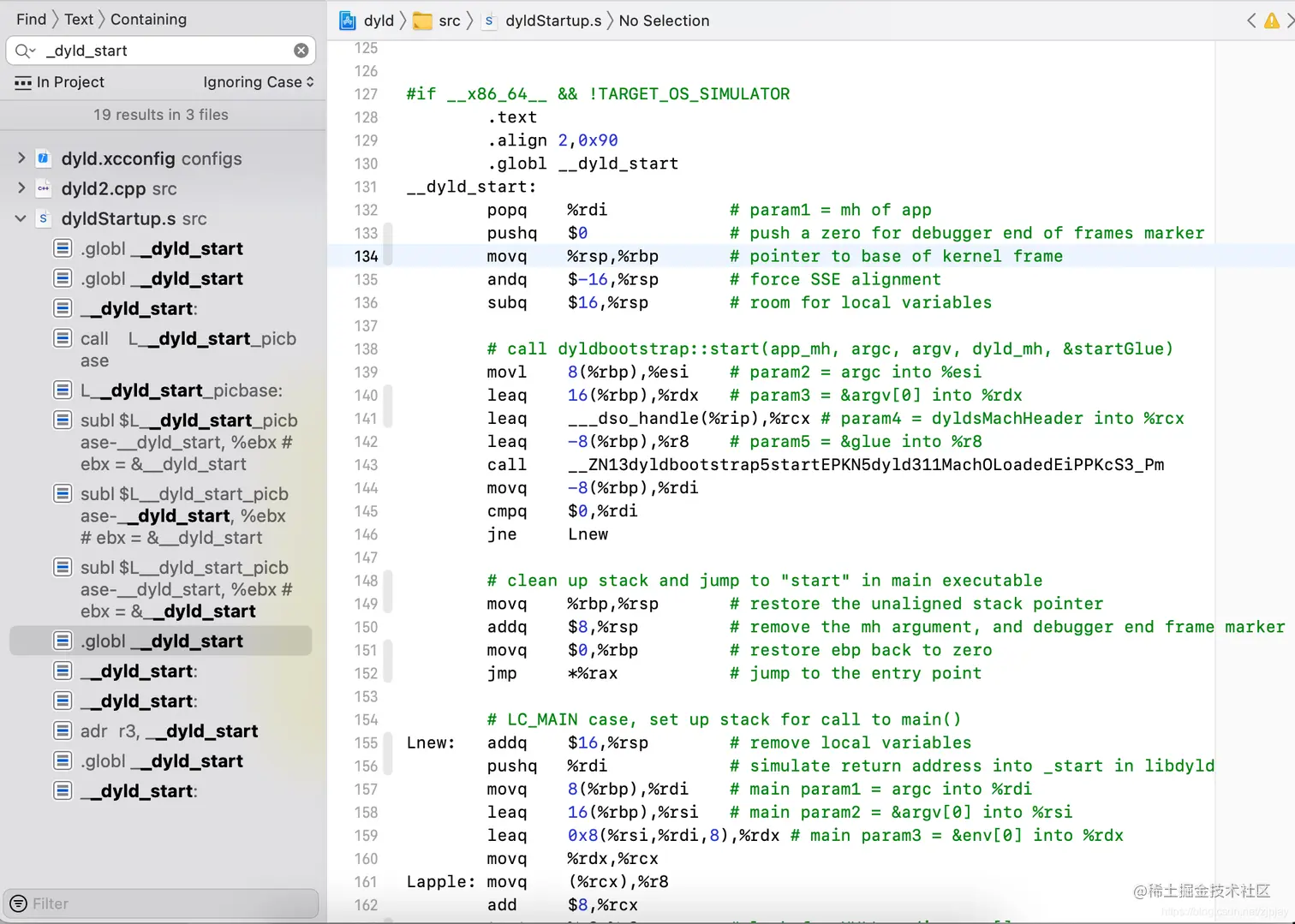
Task: Click the result icon beside call L__dyld_start_picbase
Action: 63,338
